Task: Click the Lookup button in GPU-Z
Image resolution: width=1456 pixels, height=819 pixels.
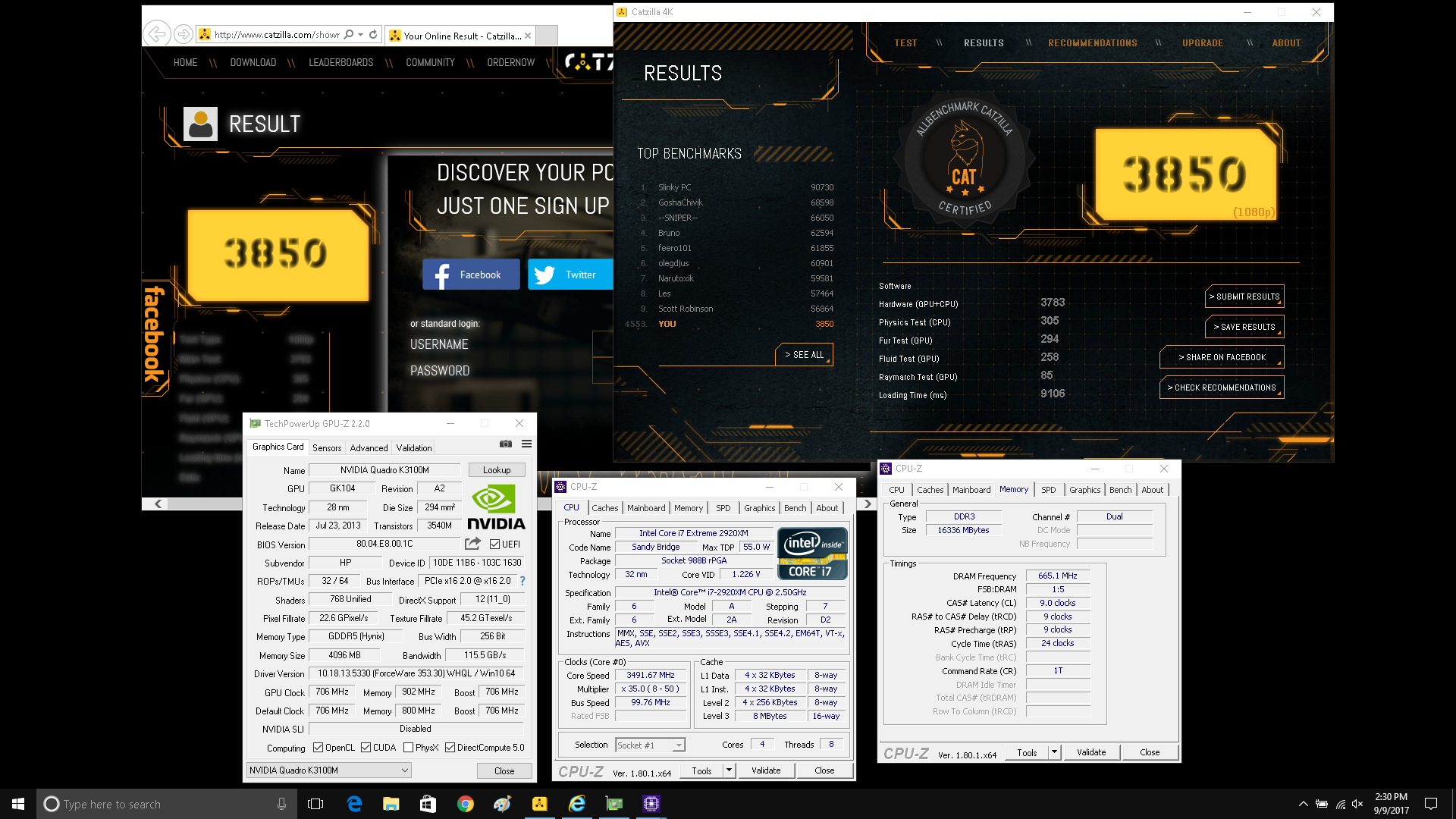Action: tap(497, 470)
